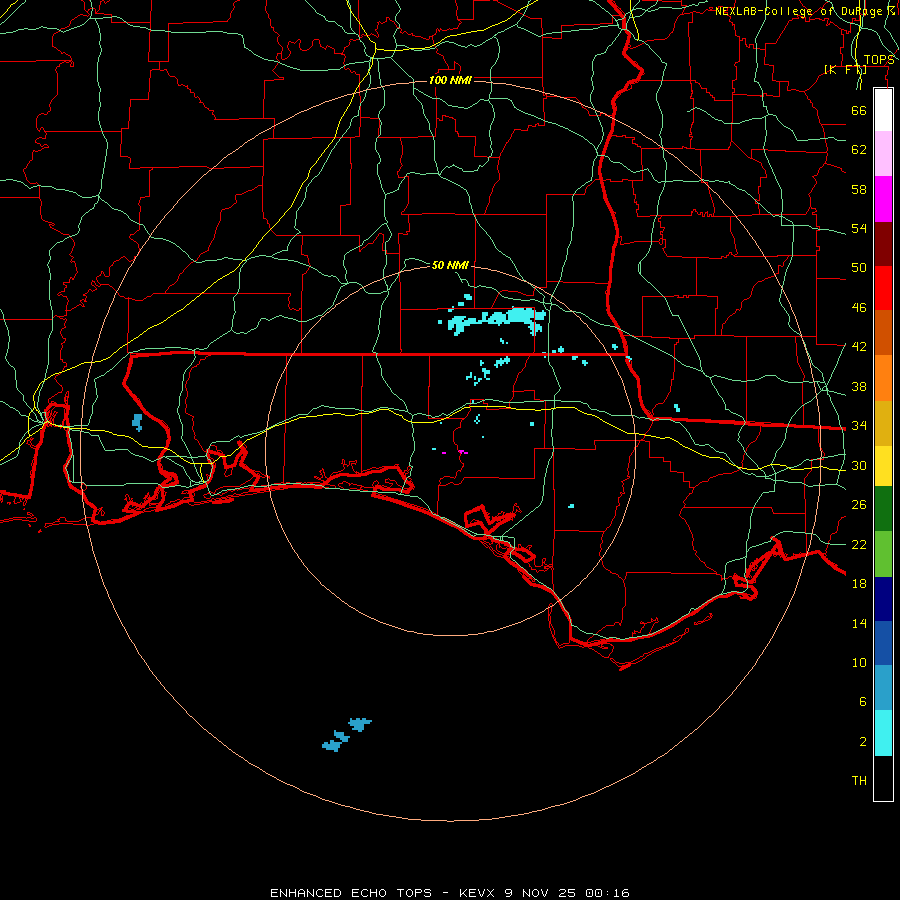Click the "100 NMI" range ring label
The height and width of the screenshot is (900, 900).
[450, 80]
